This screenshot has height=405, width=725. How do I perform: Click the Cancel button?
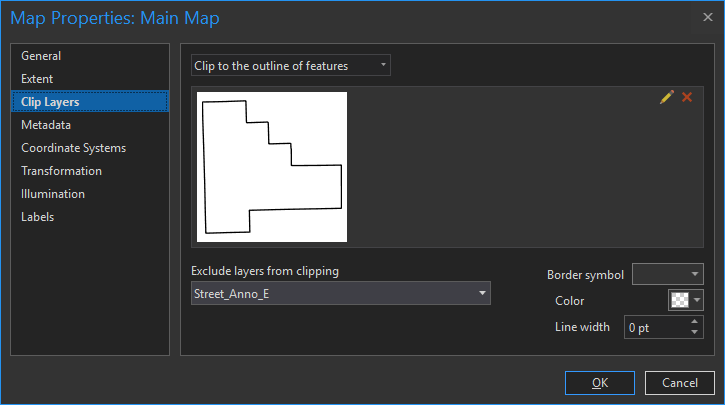coord(680,382)
